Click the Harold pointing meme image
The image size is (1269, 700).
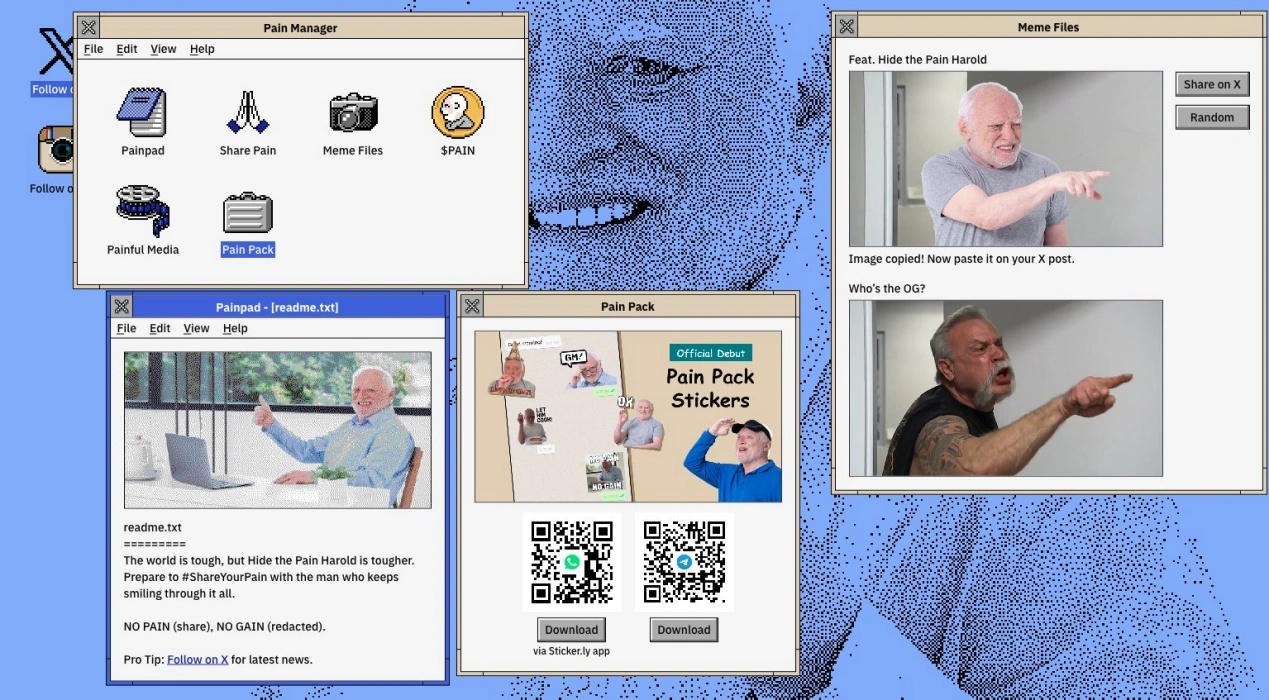coord(1005,159)
